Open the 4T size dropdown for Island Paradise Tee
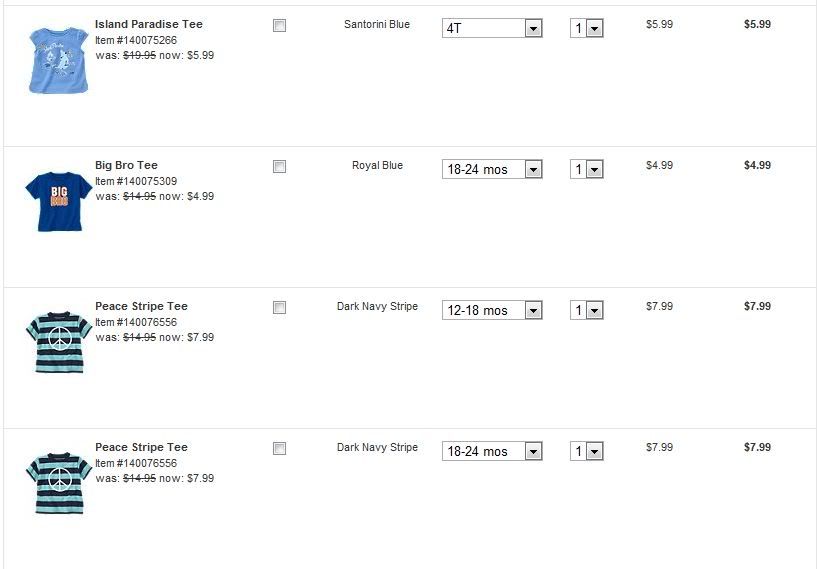The image size is (819, 569). 492,29
